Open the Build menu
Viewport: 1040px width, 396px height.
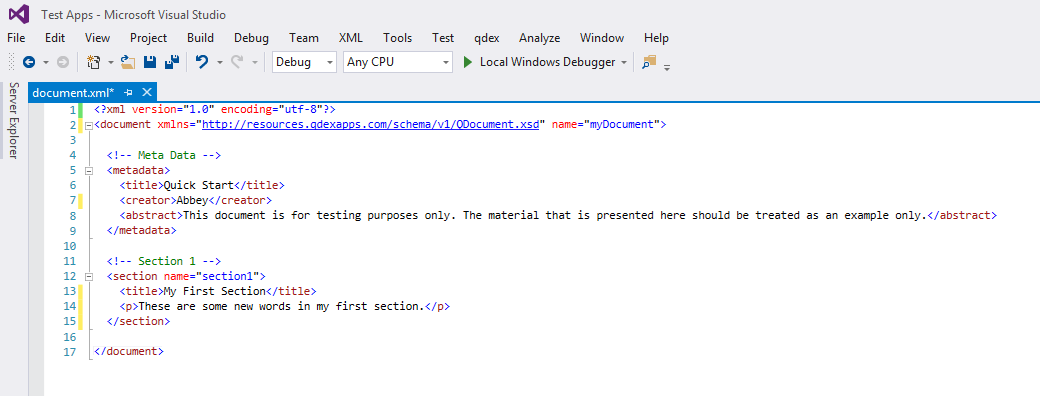[200, 38]
